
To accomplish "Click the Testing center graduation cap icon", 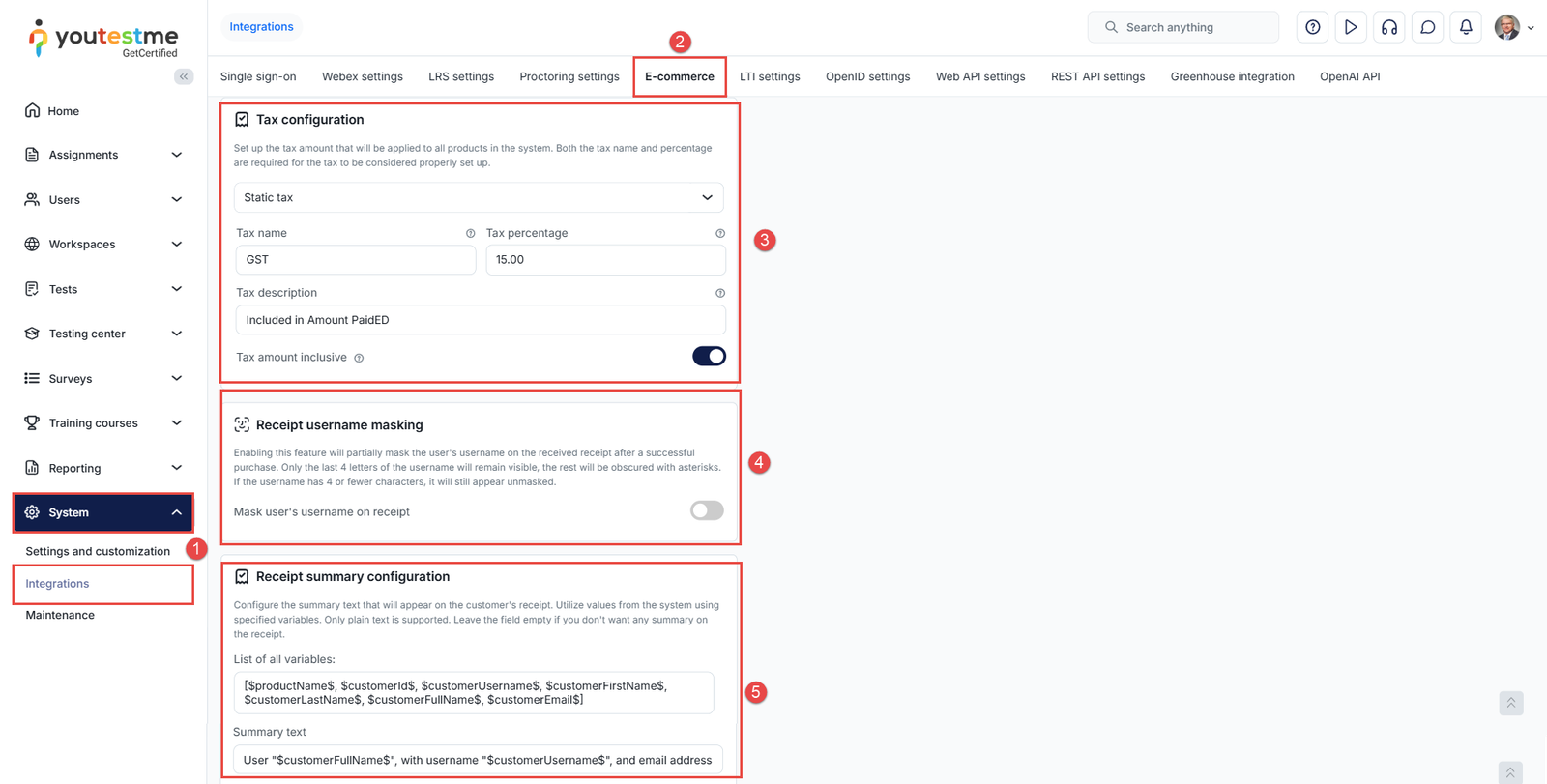I will [x=32, y=334].
